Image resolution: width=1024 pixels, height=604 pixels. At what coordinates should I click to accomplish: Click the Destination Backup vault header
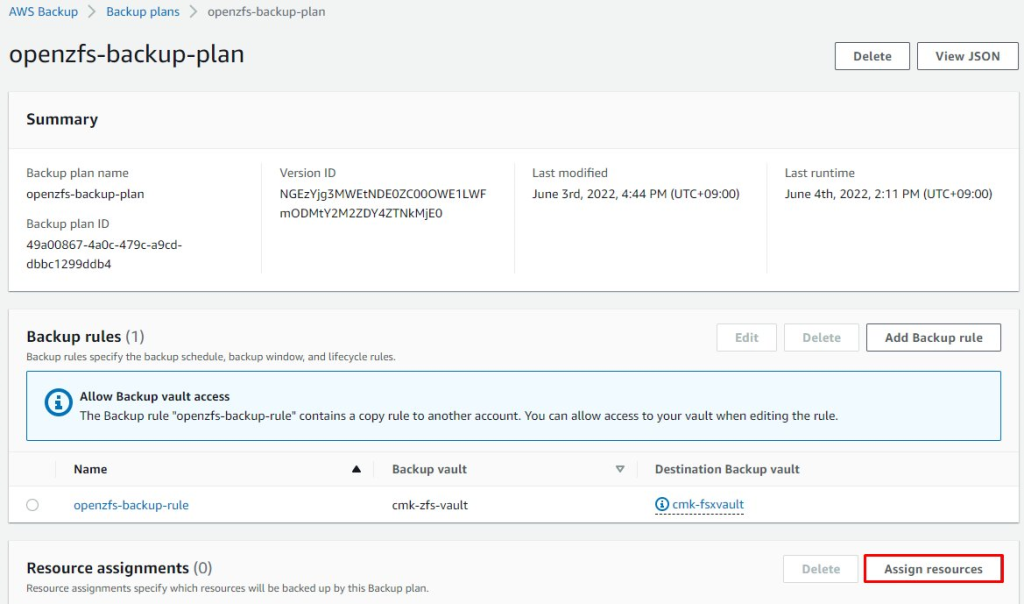click(x=727, y=469)
